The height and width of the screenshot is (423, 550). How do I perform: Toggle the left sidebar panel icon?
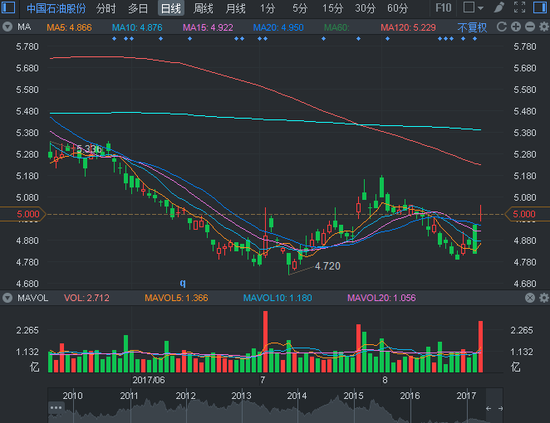8,7
